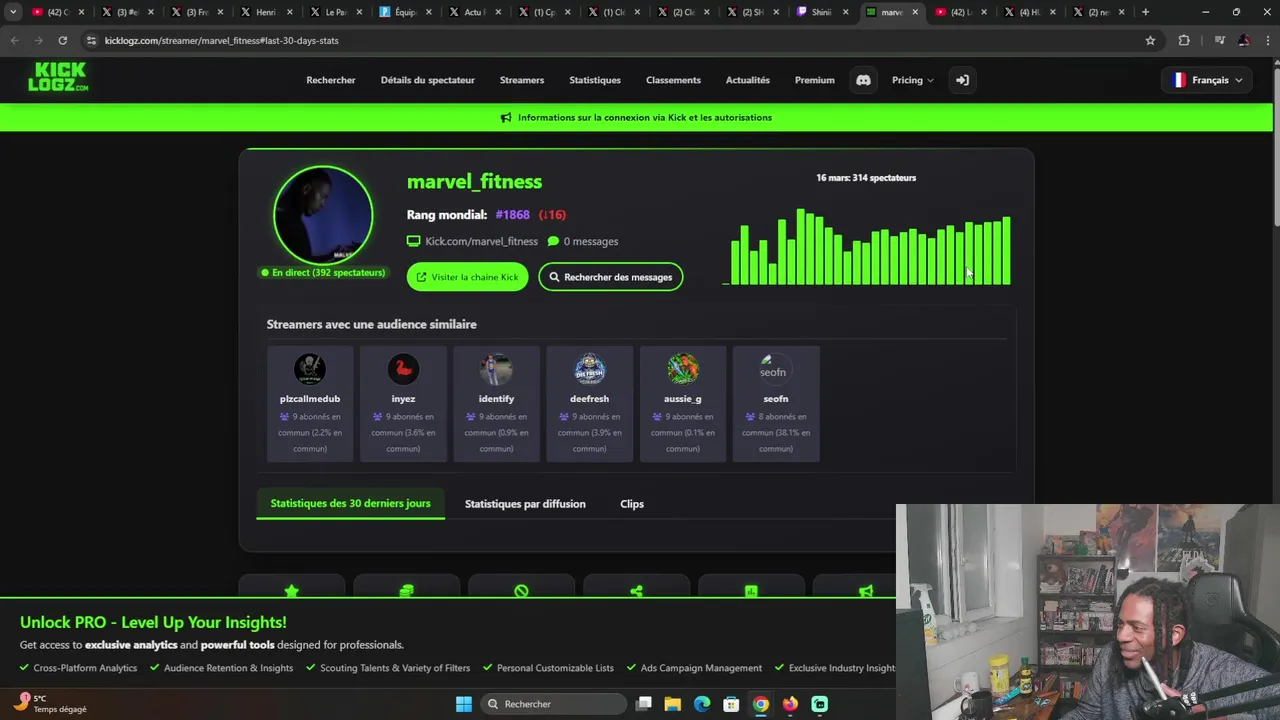Click Rechercher des messages button

pyautogui.click(x=611, y=277)
